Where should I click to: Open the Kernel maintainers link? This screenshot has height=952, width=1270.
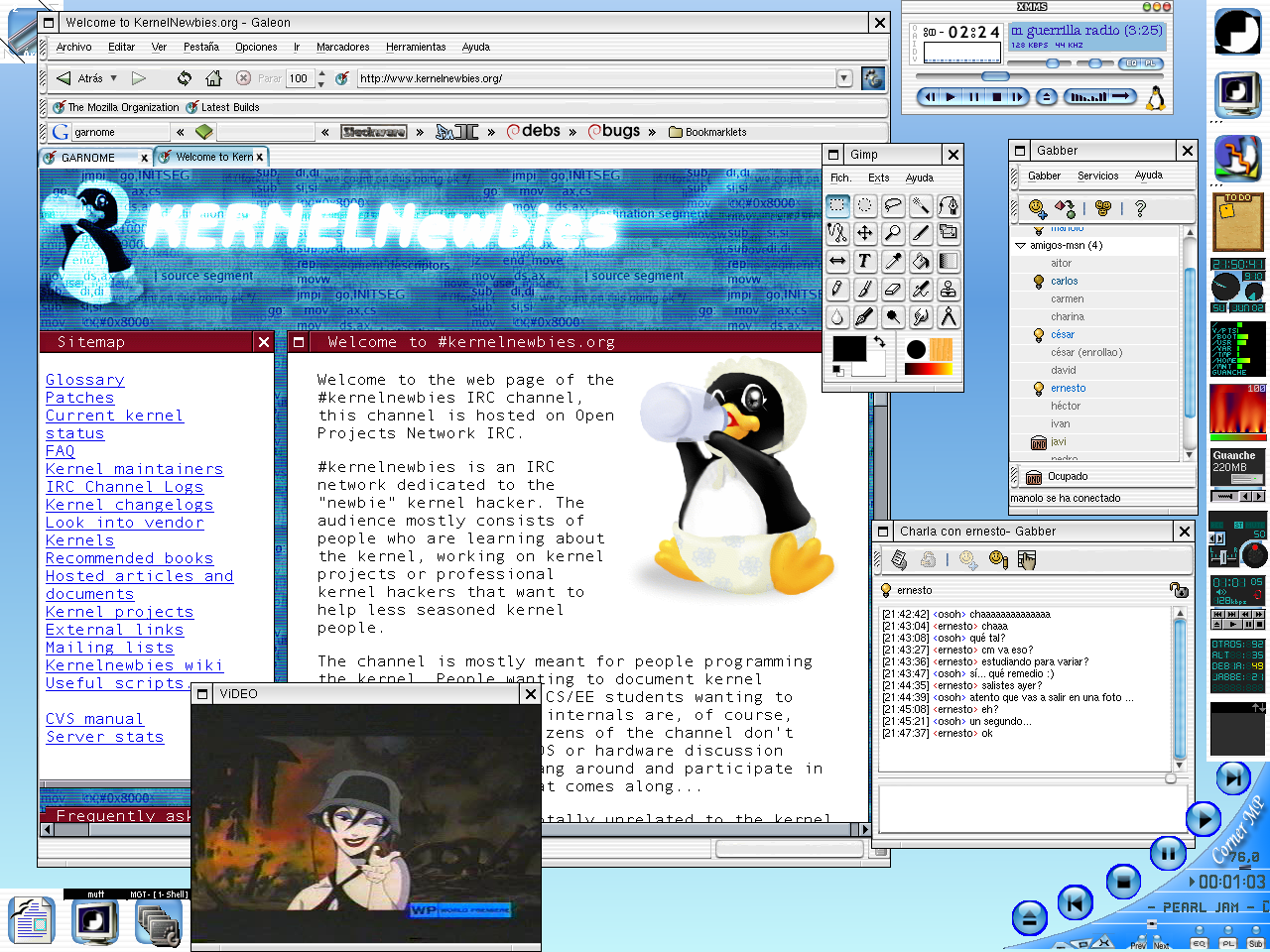134,469
